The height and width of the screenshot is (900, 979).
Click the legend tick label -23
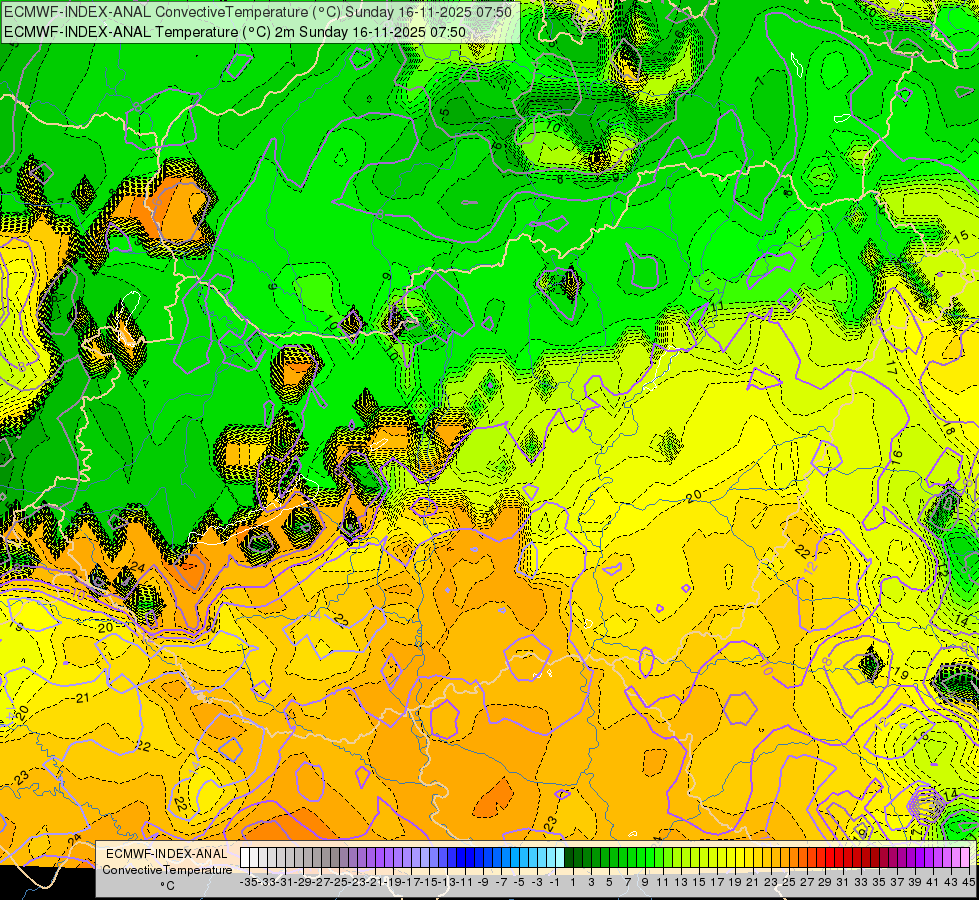[x=358, y=883]
